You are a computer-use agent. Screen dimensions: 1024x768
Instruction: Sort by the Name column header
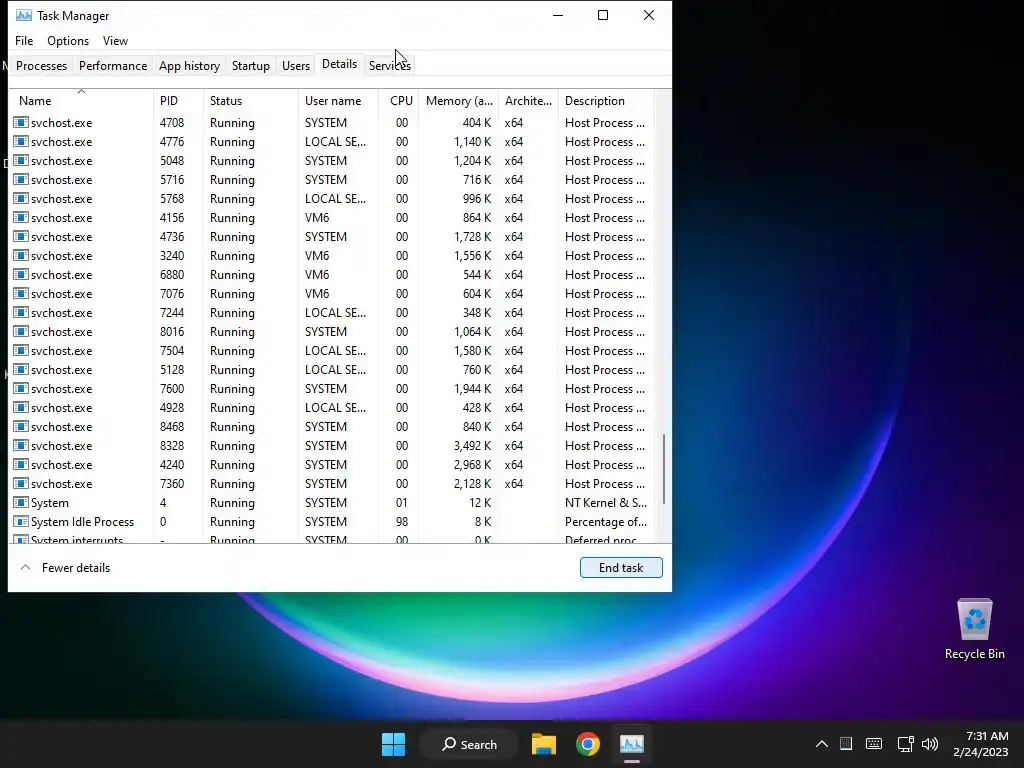coord(81,101)
